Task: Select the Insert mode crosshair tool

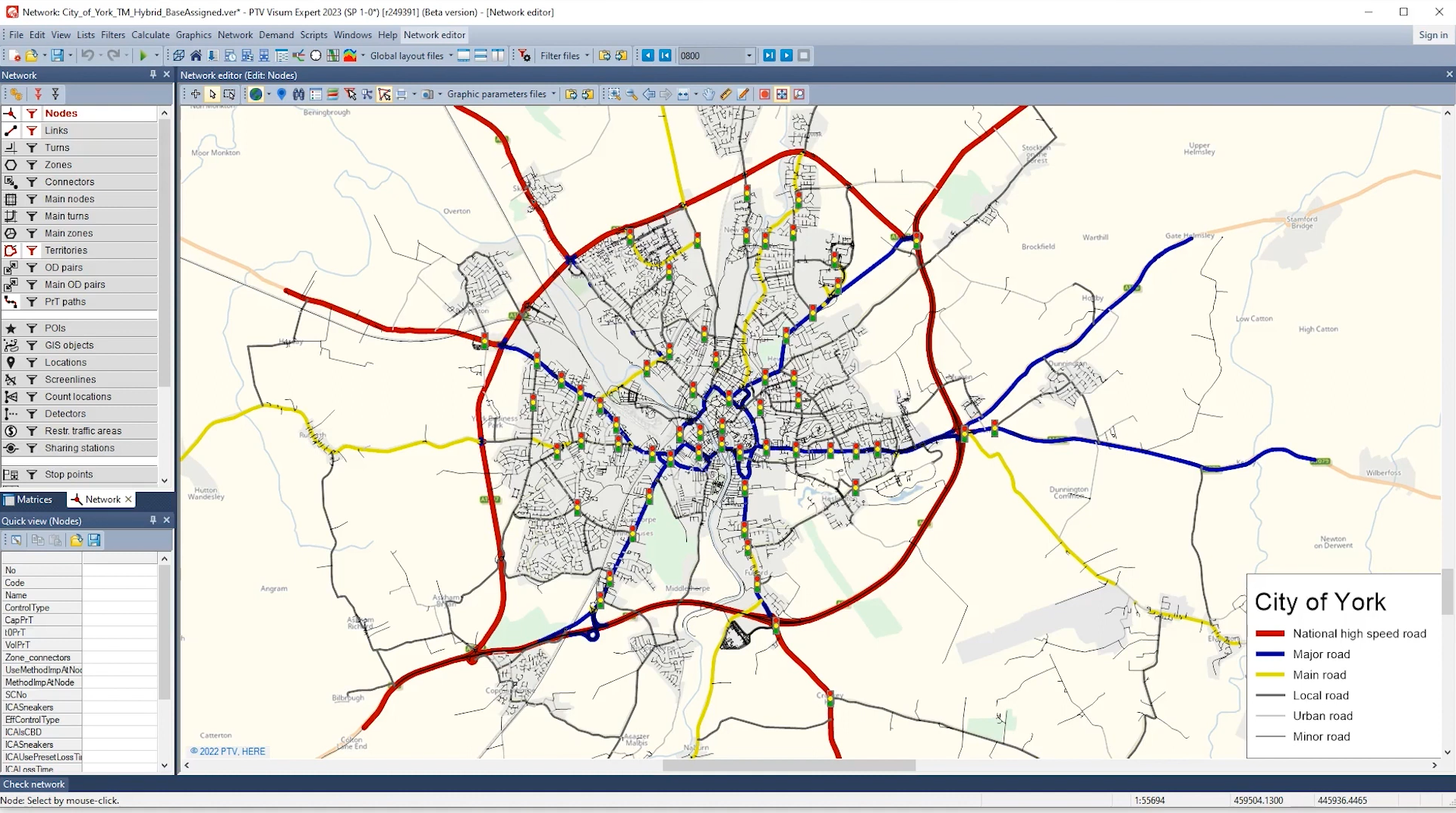Action: click(195, 94)
